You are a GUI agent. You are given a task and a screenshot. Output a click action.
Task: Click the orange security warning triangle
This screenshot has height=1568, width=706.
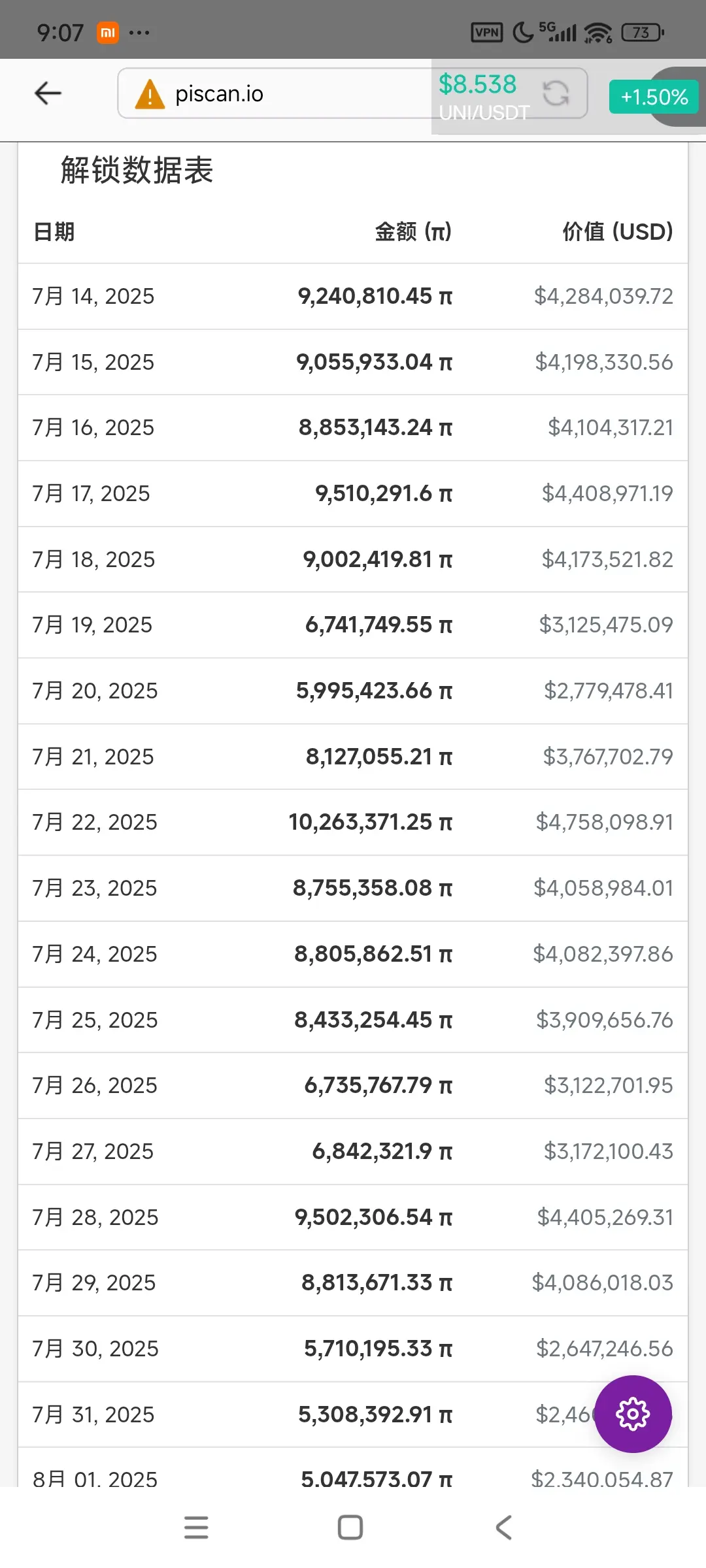point(150,94)
